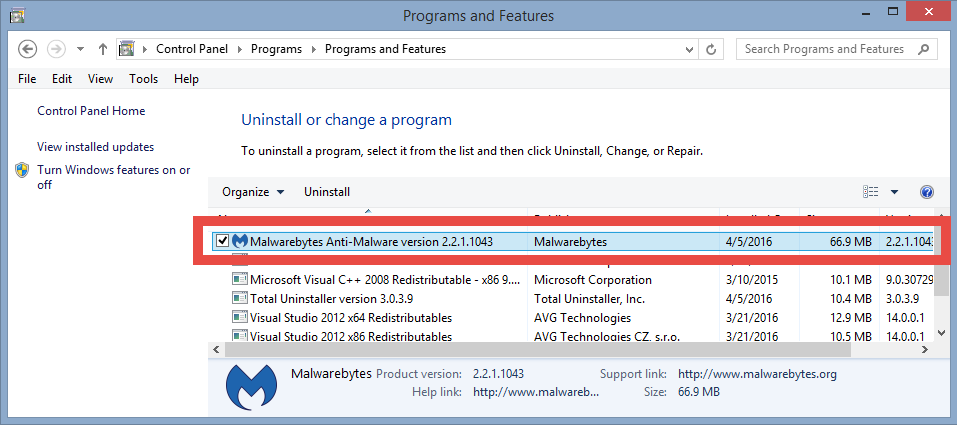Image resolution: width=957 pixels, height=425 pixels.
Task: Click the Visual Studio 2012 x64 program icon
Action: [x=239, y=318]
